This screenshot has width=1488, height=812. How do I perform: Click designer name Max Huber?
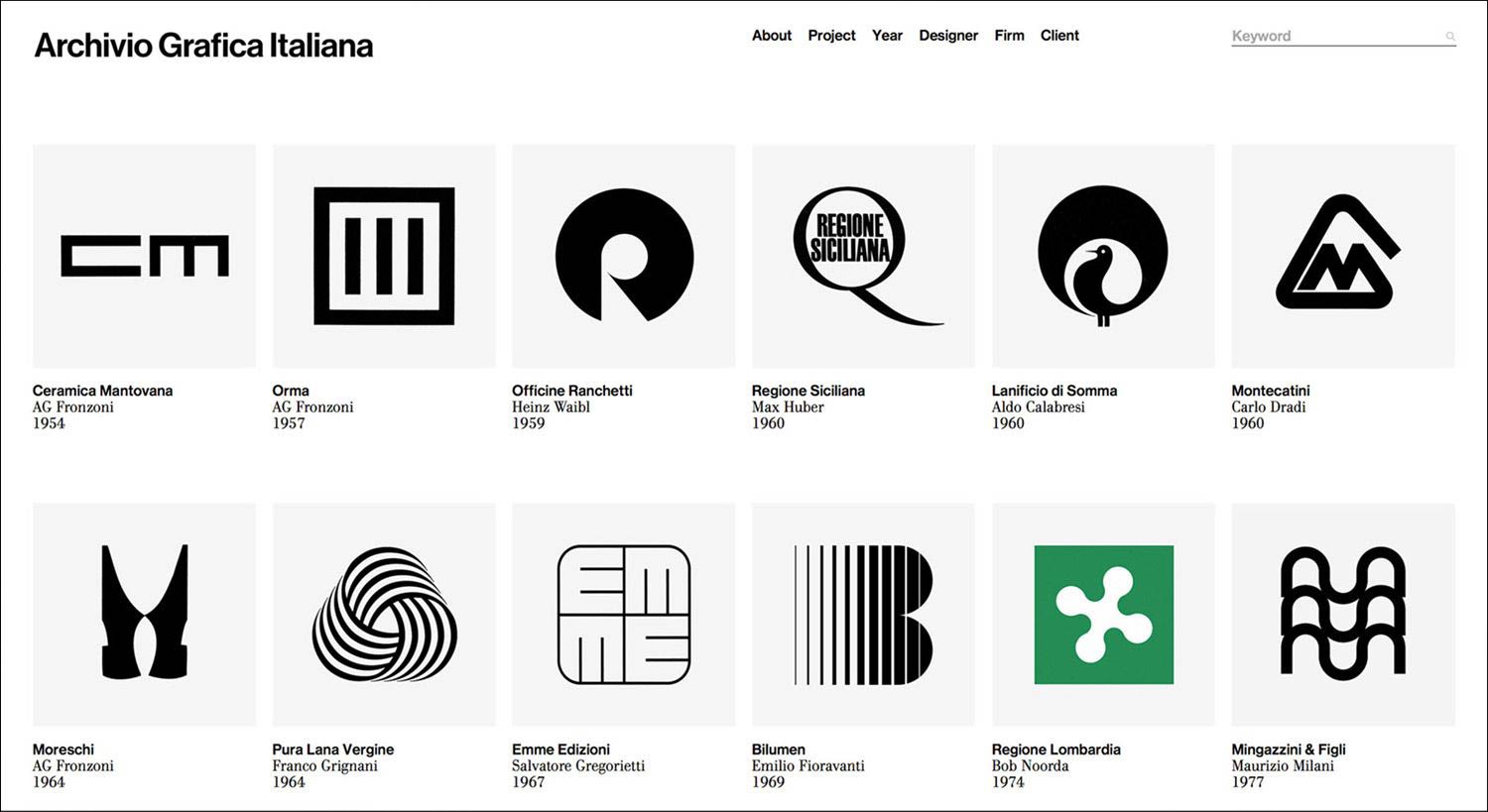pos(788,406)
